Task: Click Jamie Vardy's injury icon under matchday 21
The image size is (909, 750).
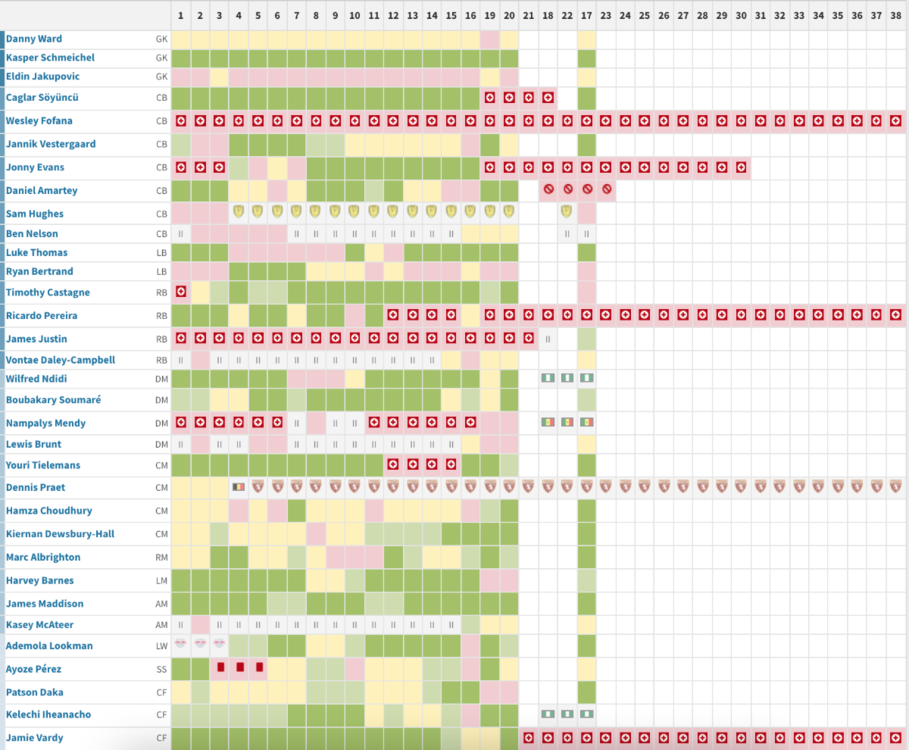Action: [x=528, y=738]
